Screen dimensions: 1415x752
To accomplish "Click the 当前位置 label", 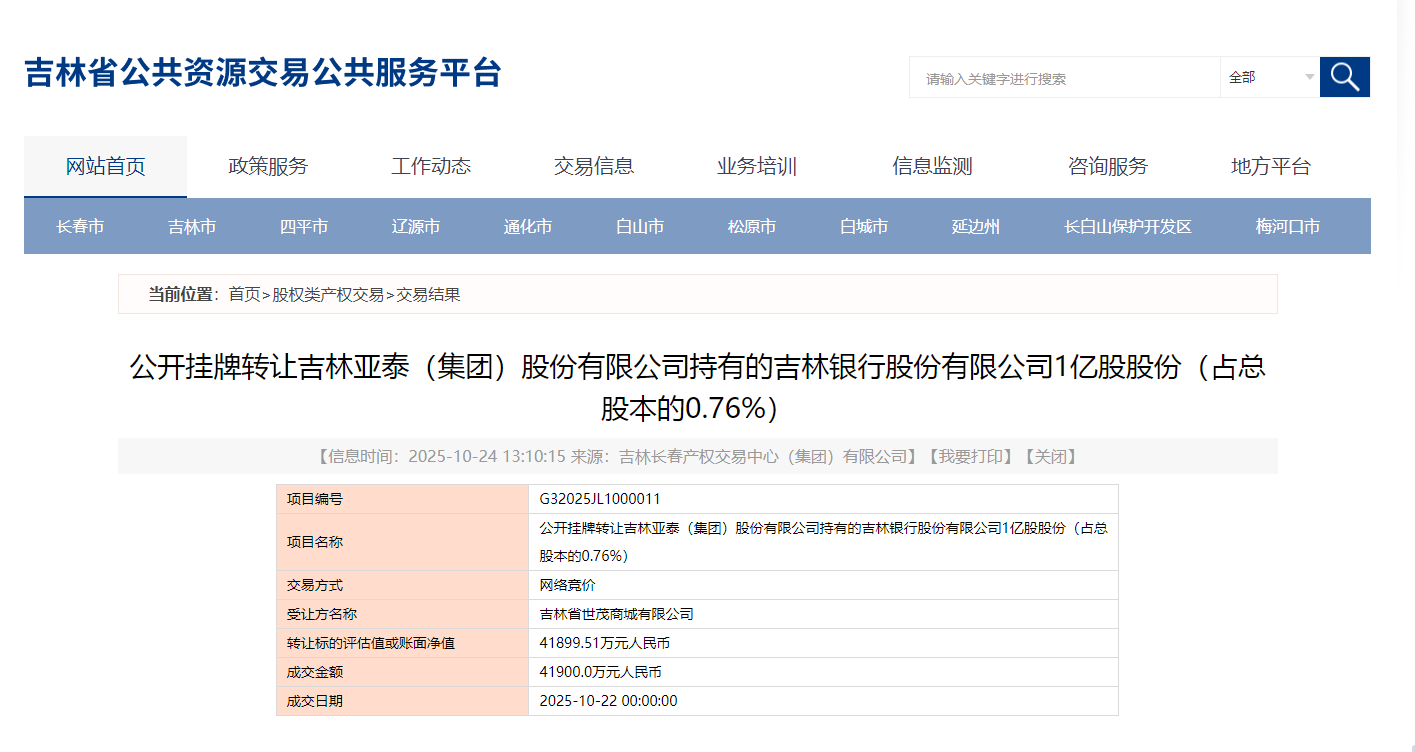I will tap(181, 294).
